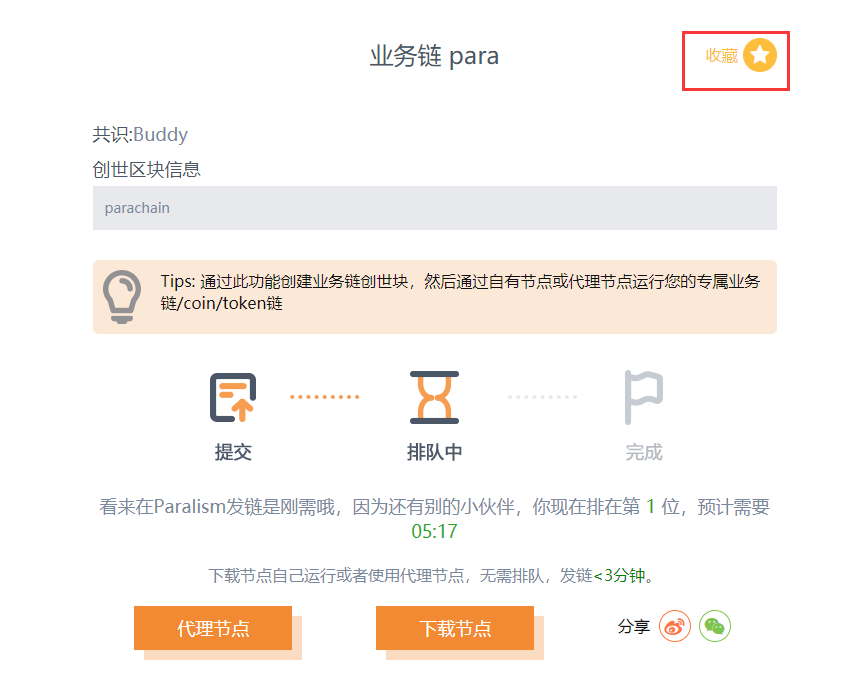The image size is (855, 679).
Task: Click the 代理节点 button
Action: pos(213,628)
